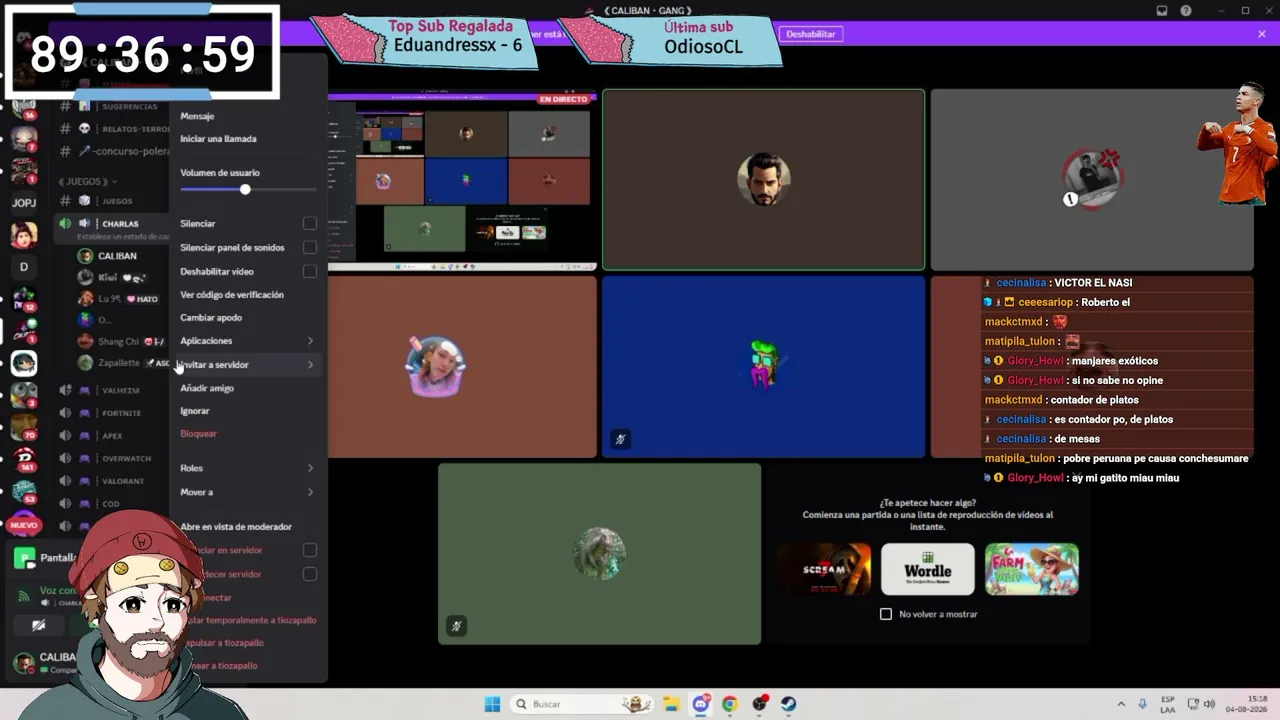The width and height of the screenshot is (1280, 720).
Task: Tick the silenciar en servidor checkbox
Action: [x=310, y=550]
